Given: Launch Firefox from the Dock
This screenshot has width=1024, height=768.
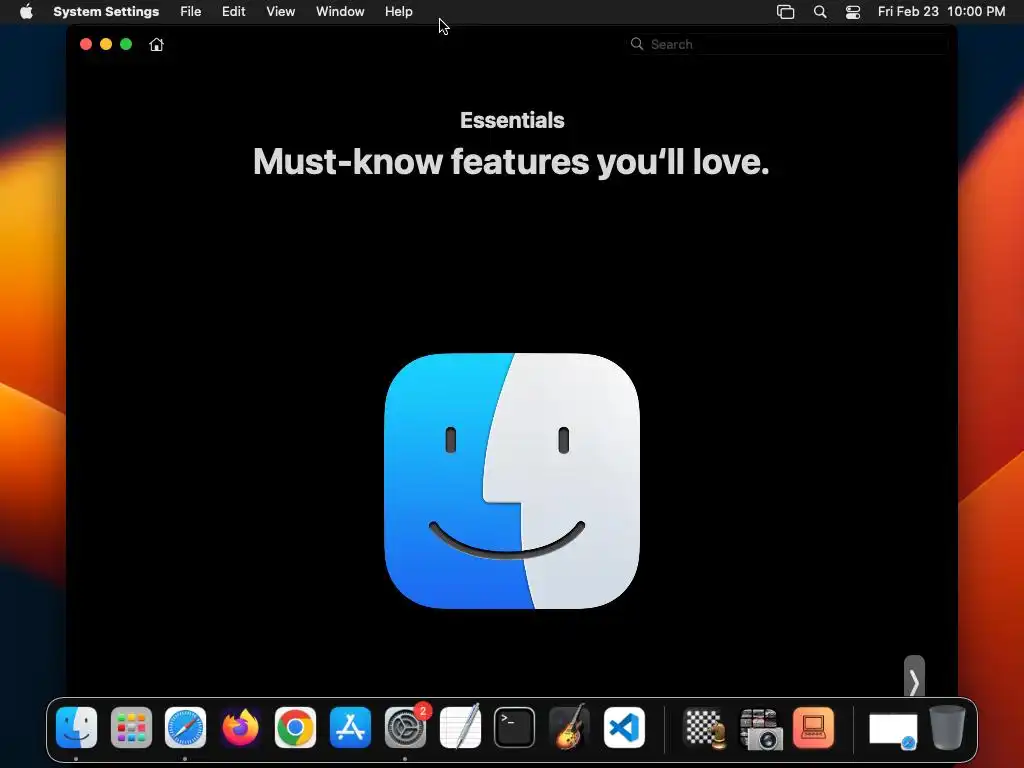Looking at the screenshot, I should click(x=240, y=728).
